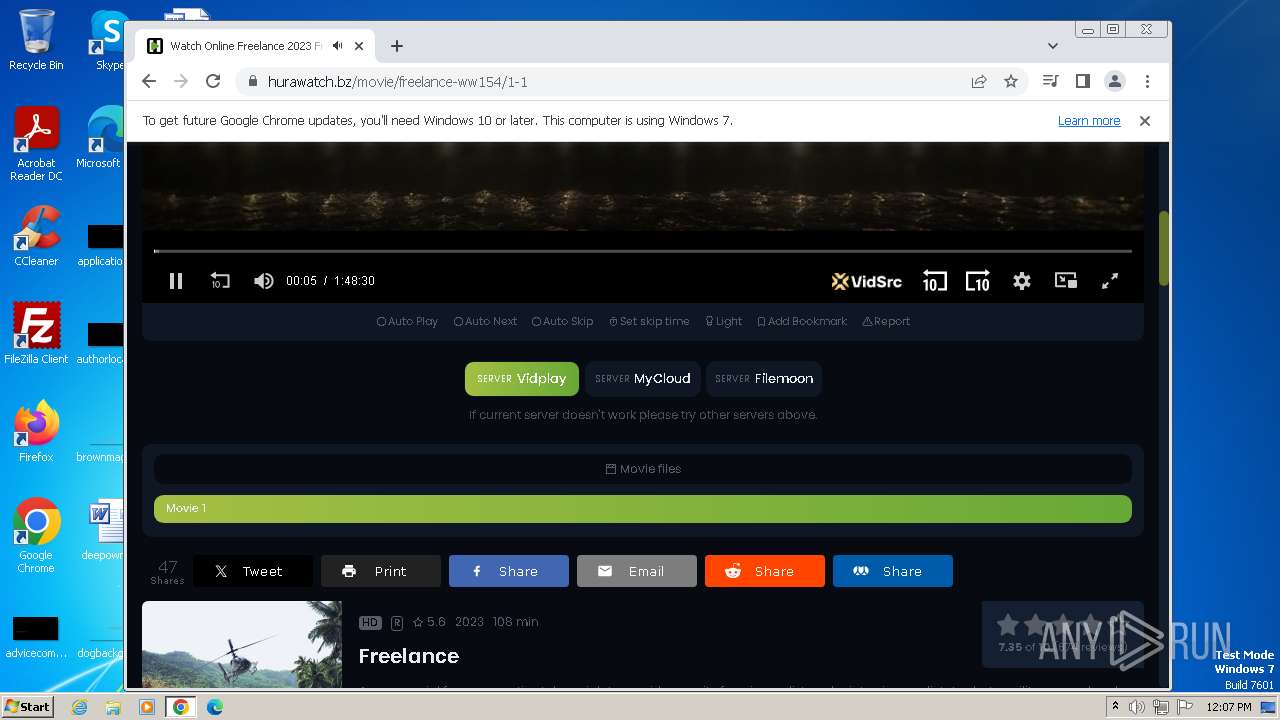Open Recycle Bin on desktop
The width and height of the screenshot is (1280, 720).
(x=36, y=40)
